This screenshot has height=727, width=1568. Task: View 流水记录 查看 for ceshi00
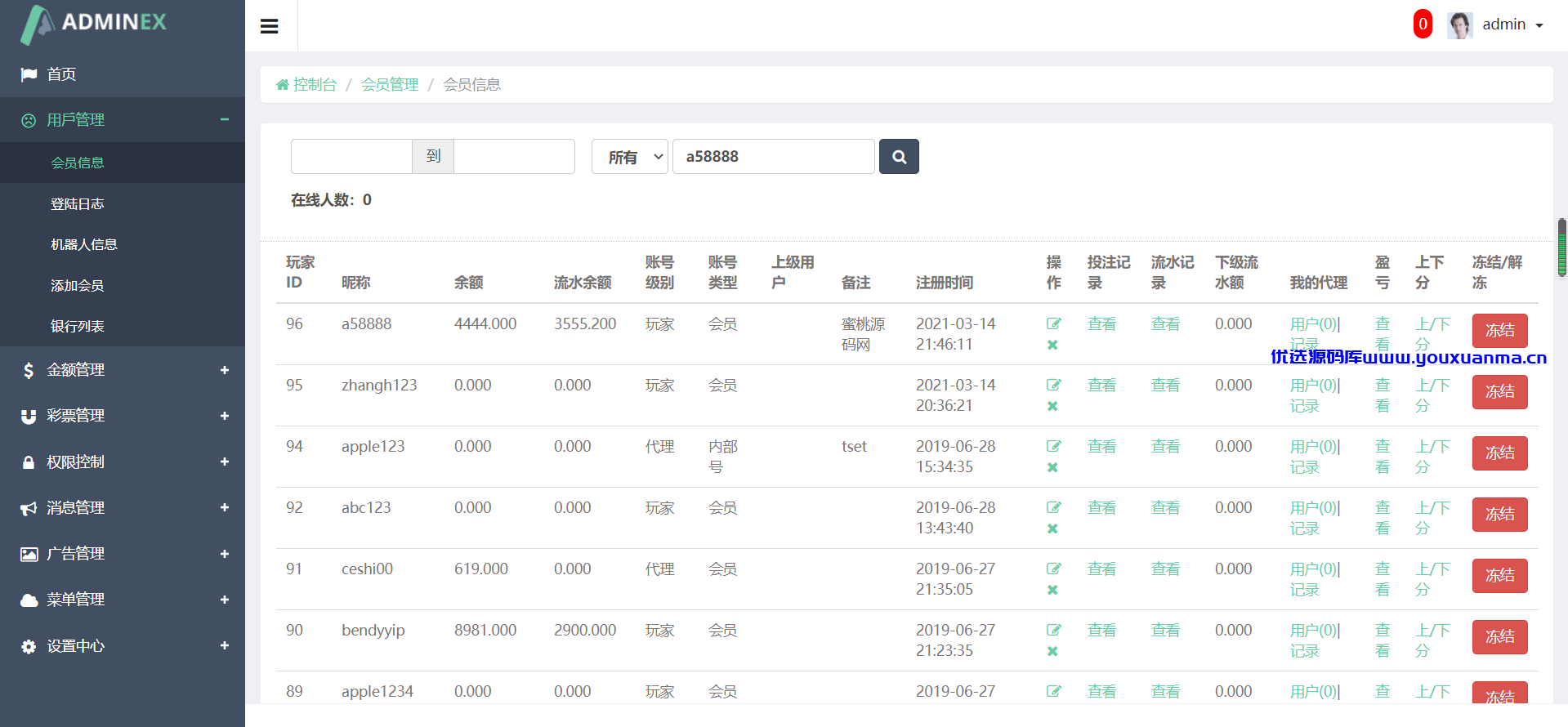[1165, 569]
